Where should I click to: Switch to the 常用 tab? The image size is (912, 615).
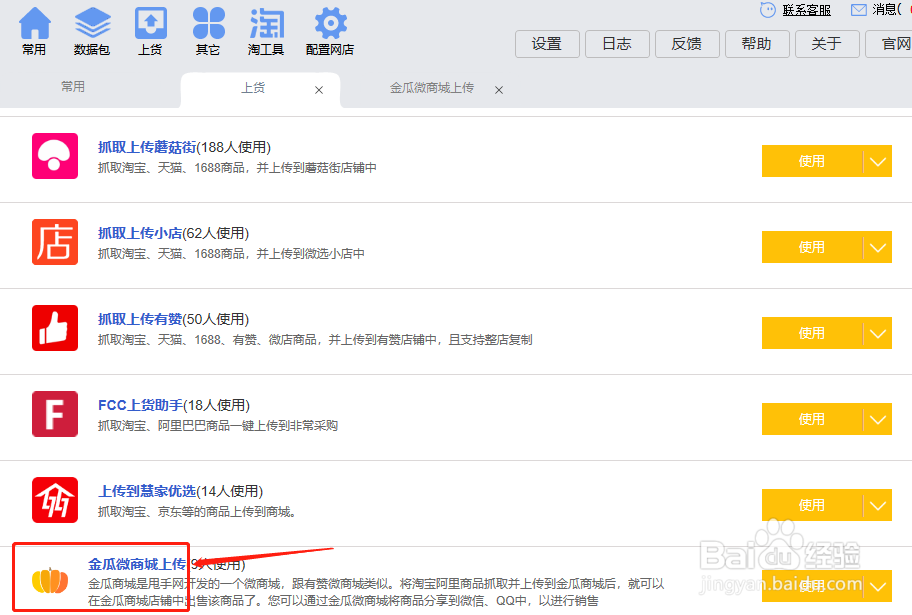click(73, 87)
